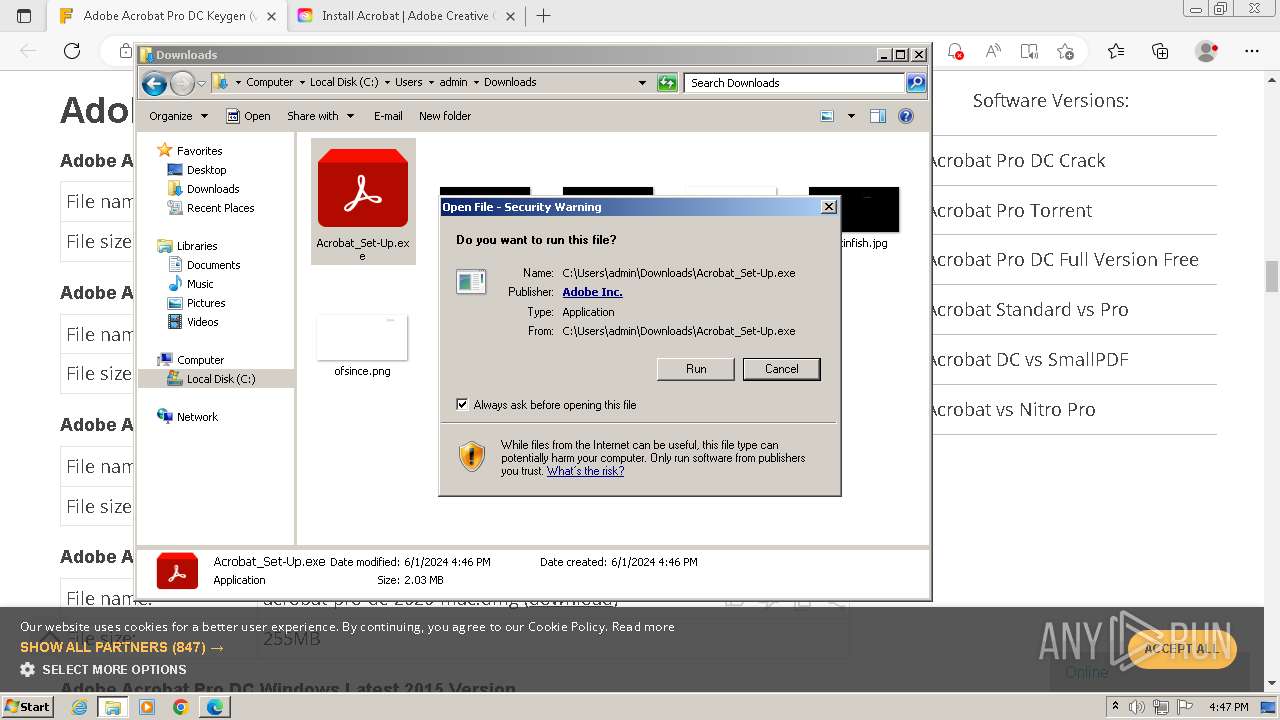1280x720 pixels.
Task: Open the Organize menu
Action: pyautogui.click(x=178, y=116)
